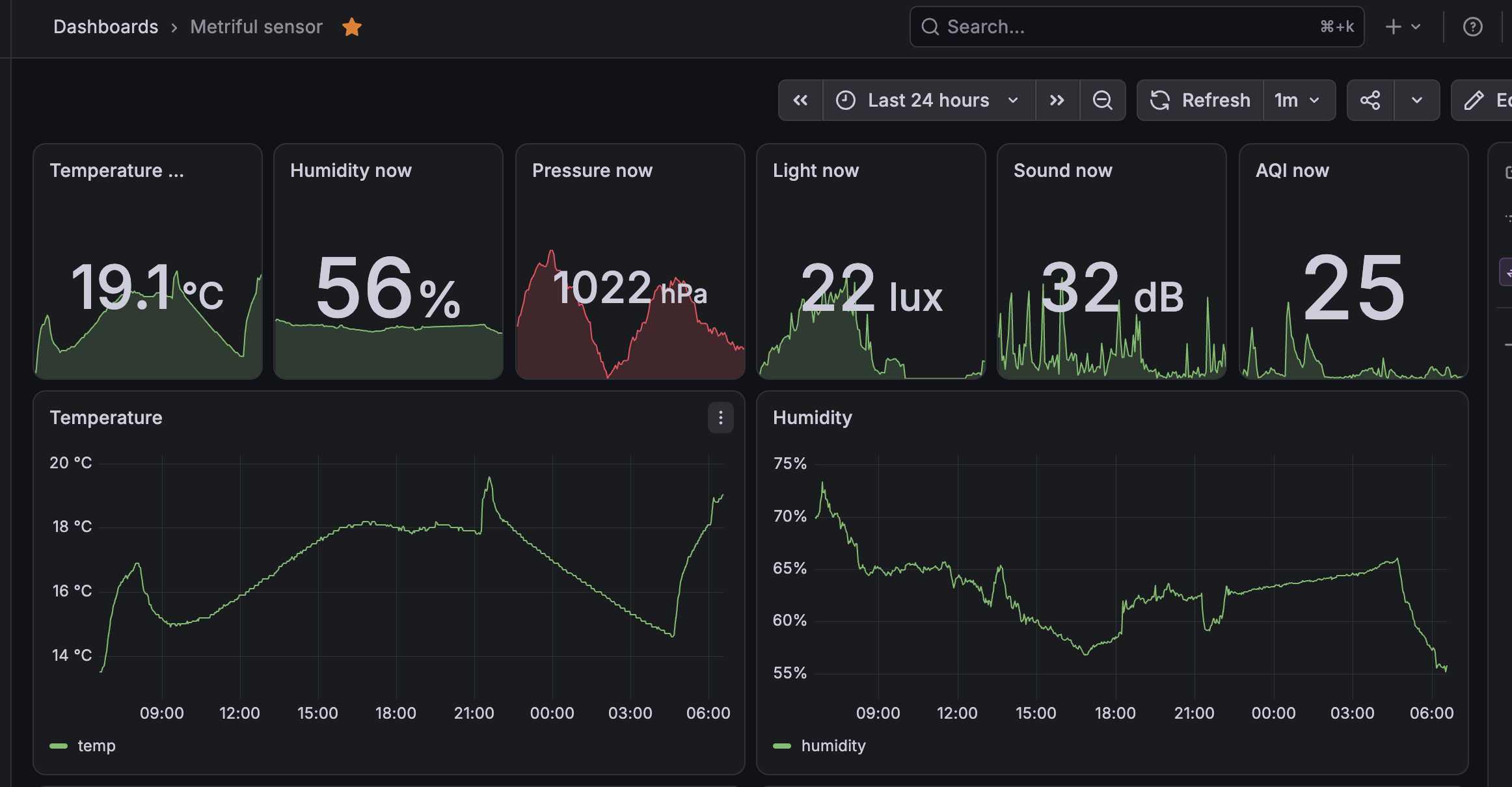Open the Temperature panel three-dot menu

tap(720, 418)
